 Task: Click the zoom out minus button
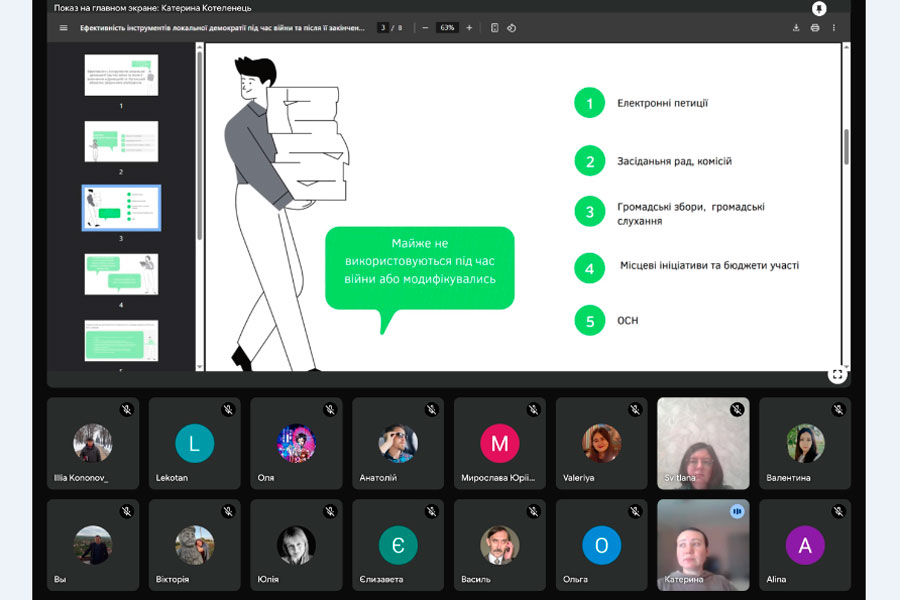coord(425,28)
